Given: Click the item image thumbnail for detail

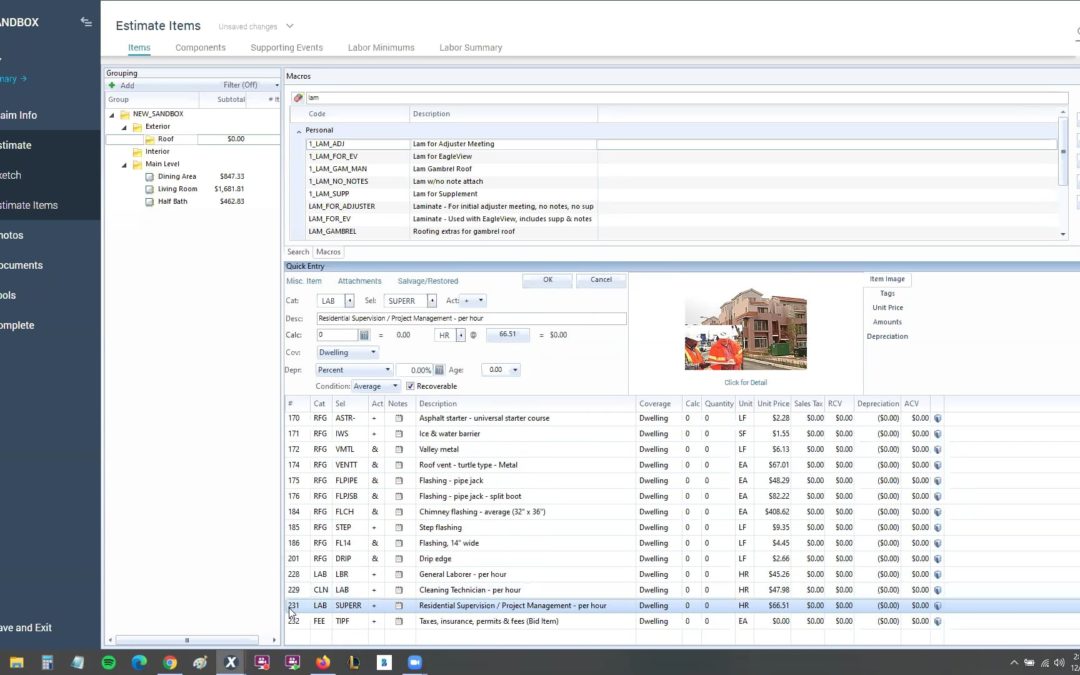Looking at the screenshot, I should (745, 330).
